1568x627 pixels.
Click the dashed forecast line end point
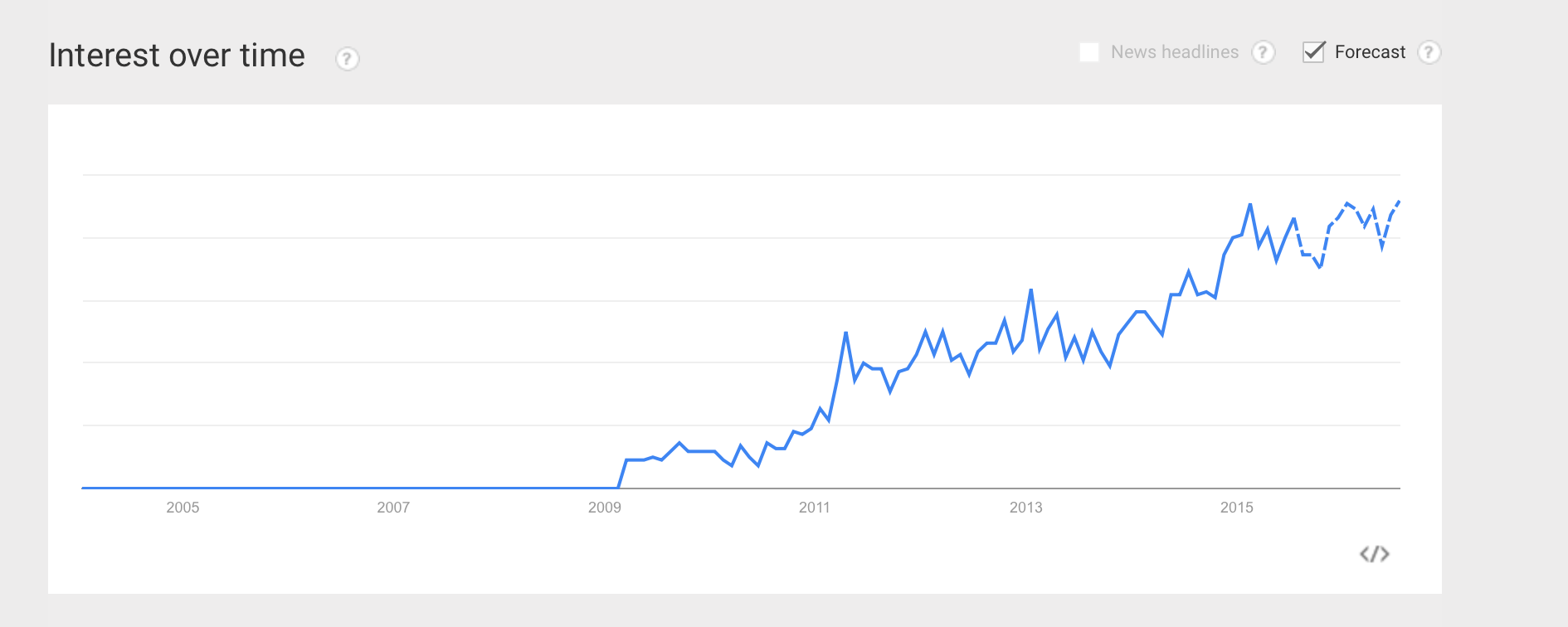tap(1399, 202)
